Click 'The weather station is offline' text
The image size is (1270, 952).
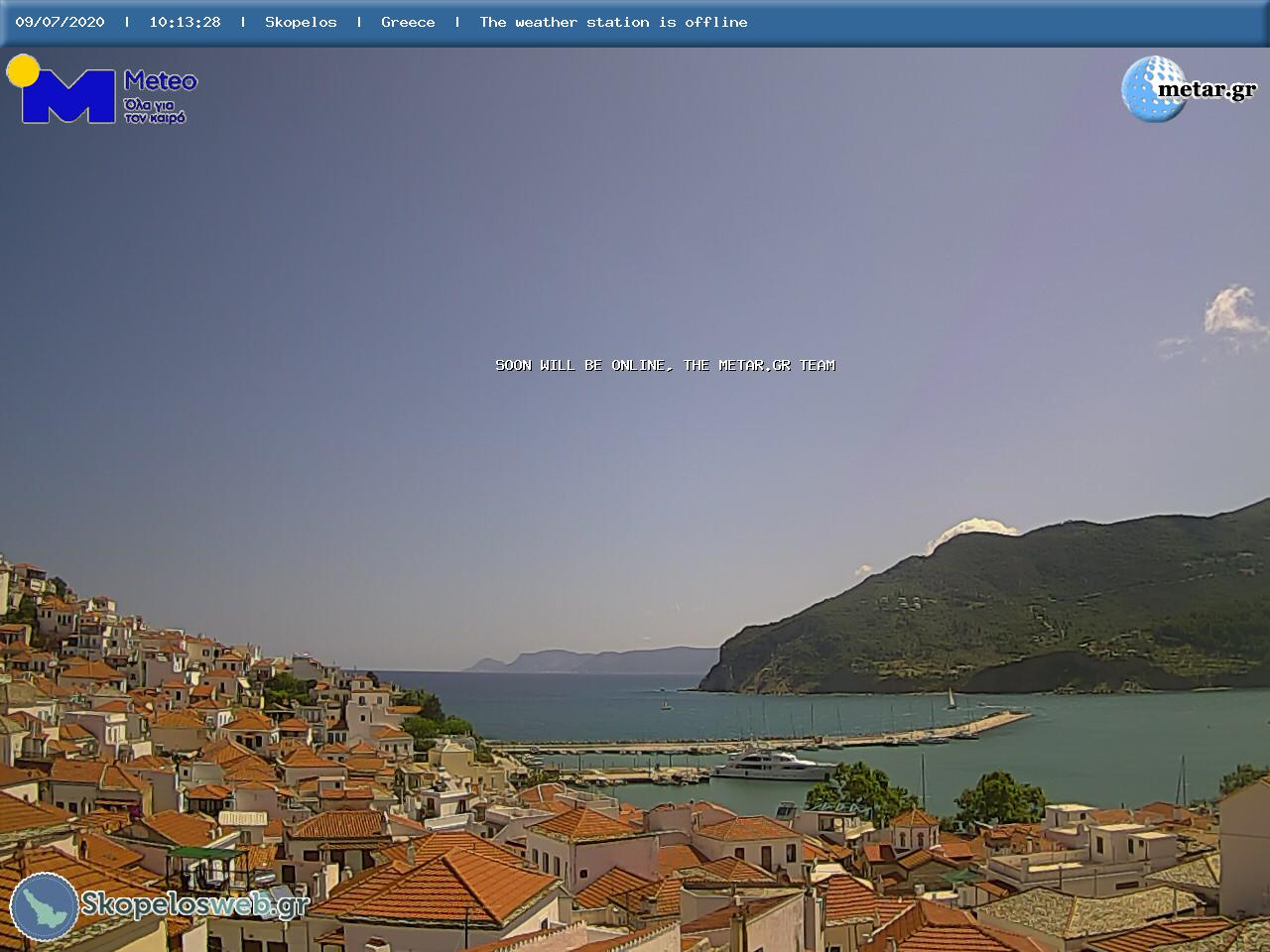613,22
